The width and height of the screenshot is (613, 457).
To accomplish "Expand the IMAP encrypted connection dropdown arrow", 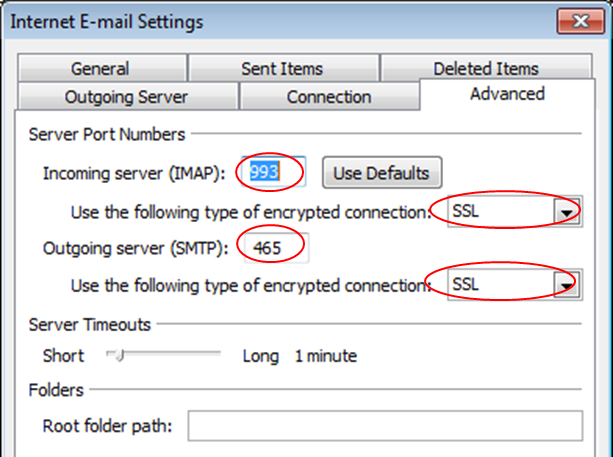I will pyautogui.click(x=566, y=211).
